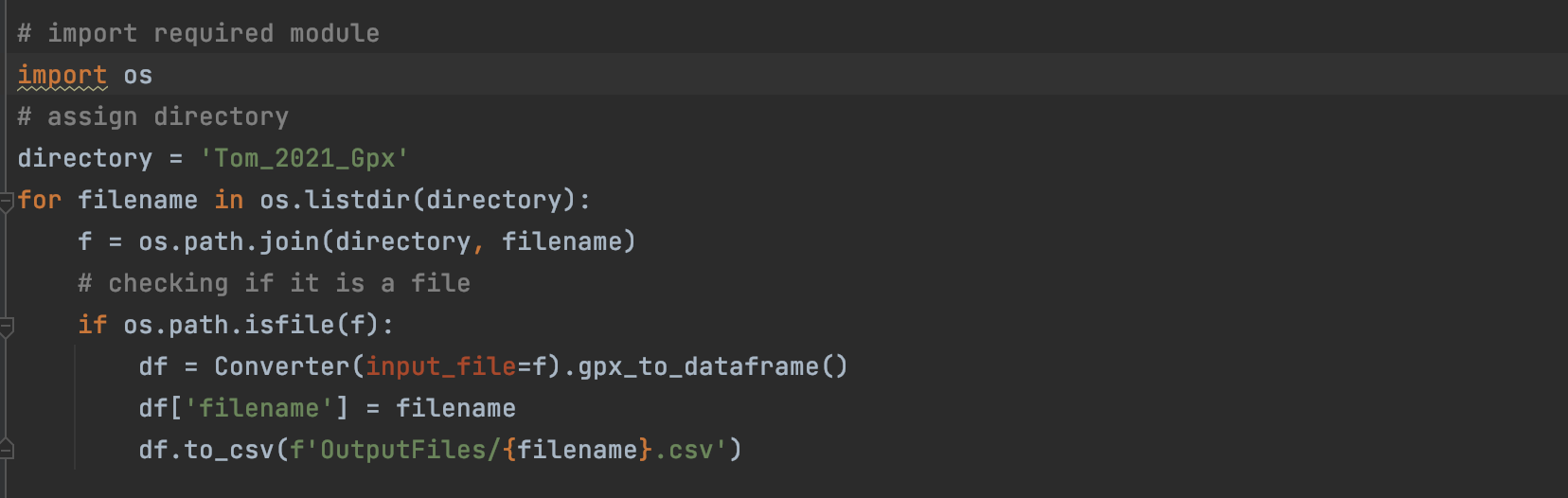Click the for keyword of the loop
Screen dimensions: 1568x498
(39, 200)
